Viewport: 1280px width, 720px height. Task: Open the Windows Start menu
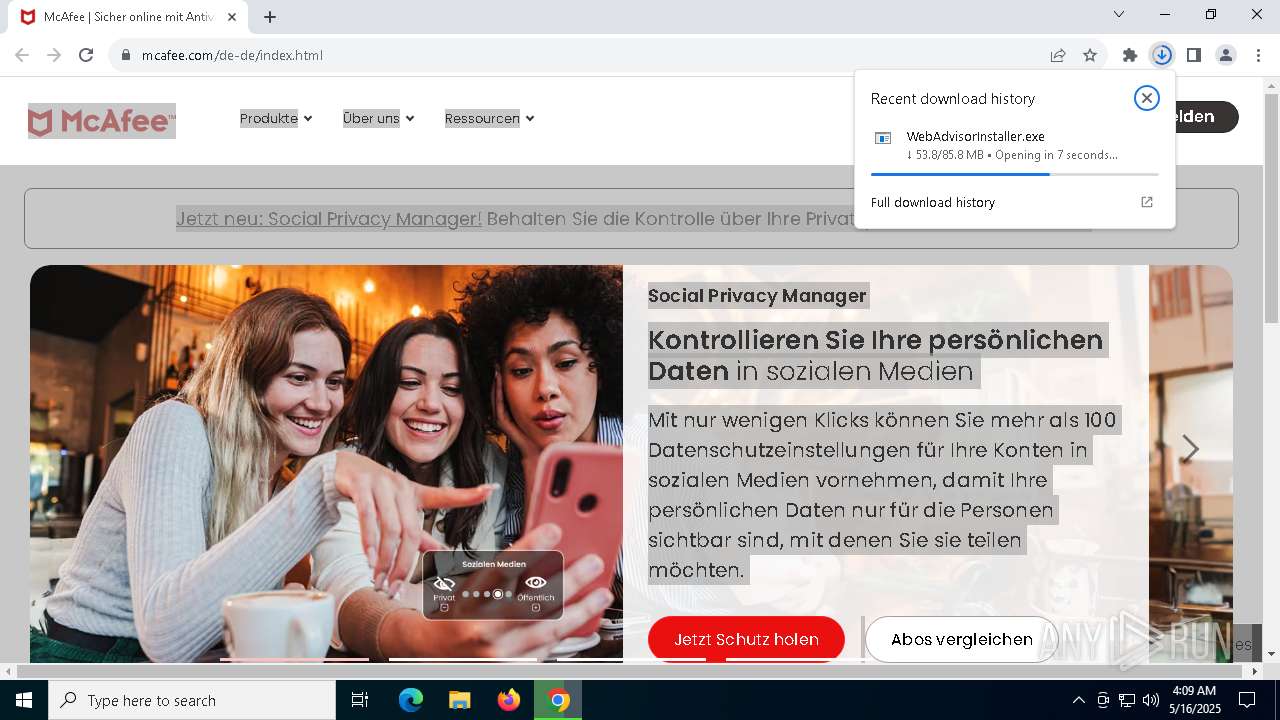click(24, 700)
